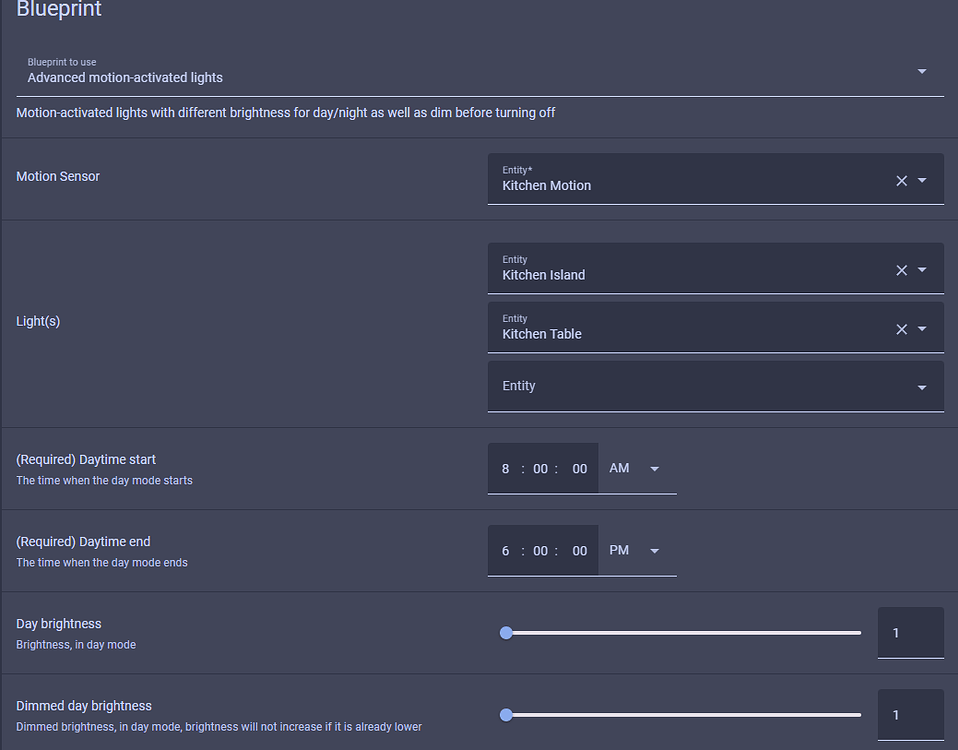Click the Daytime start minutes field

click(540, 469)
